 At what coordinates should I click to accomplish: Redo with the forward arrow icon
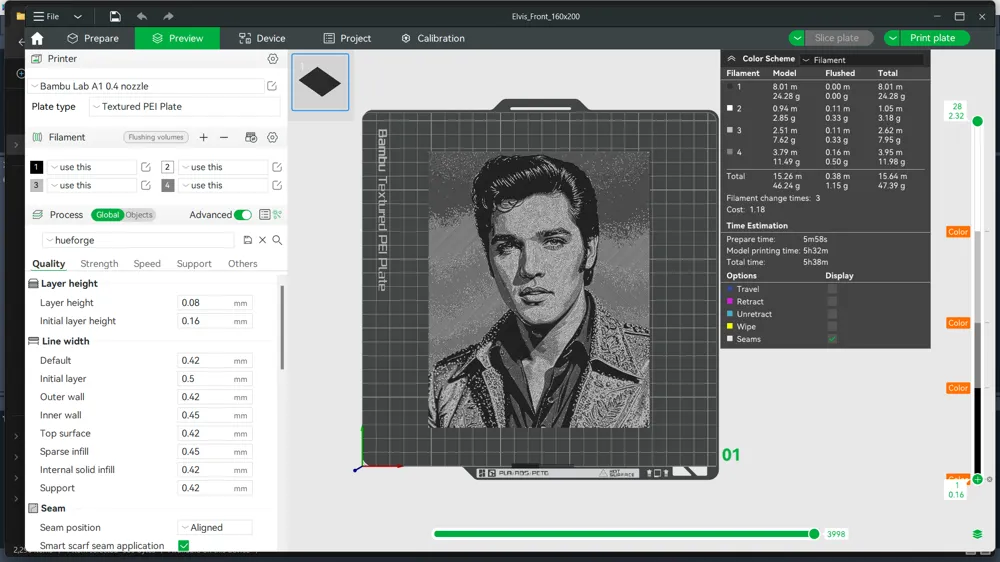pyautogui.click(x=168, y=17)
